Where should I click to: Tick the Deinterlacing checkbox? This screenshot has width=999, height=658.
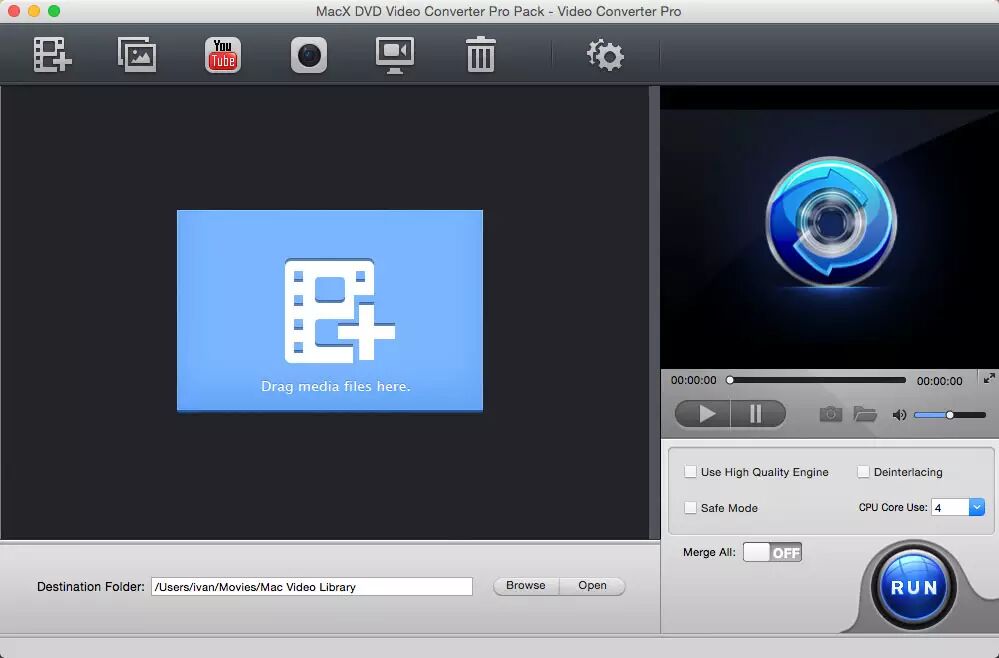(x=863, y=472)
